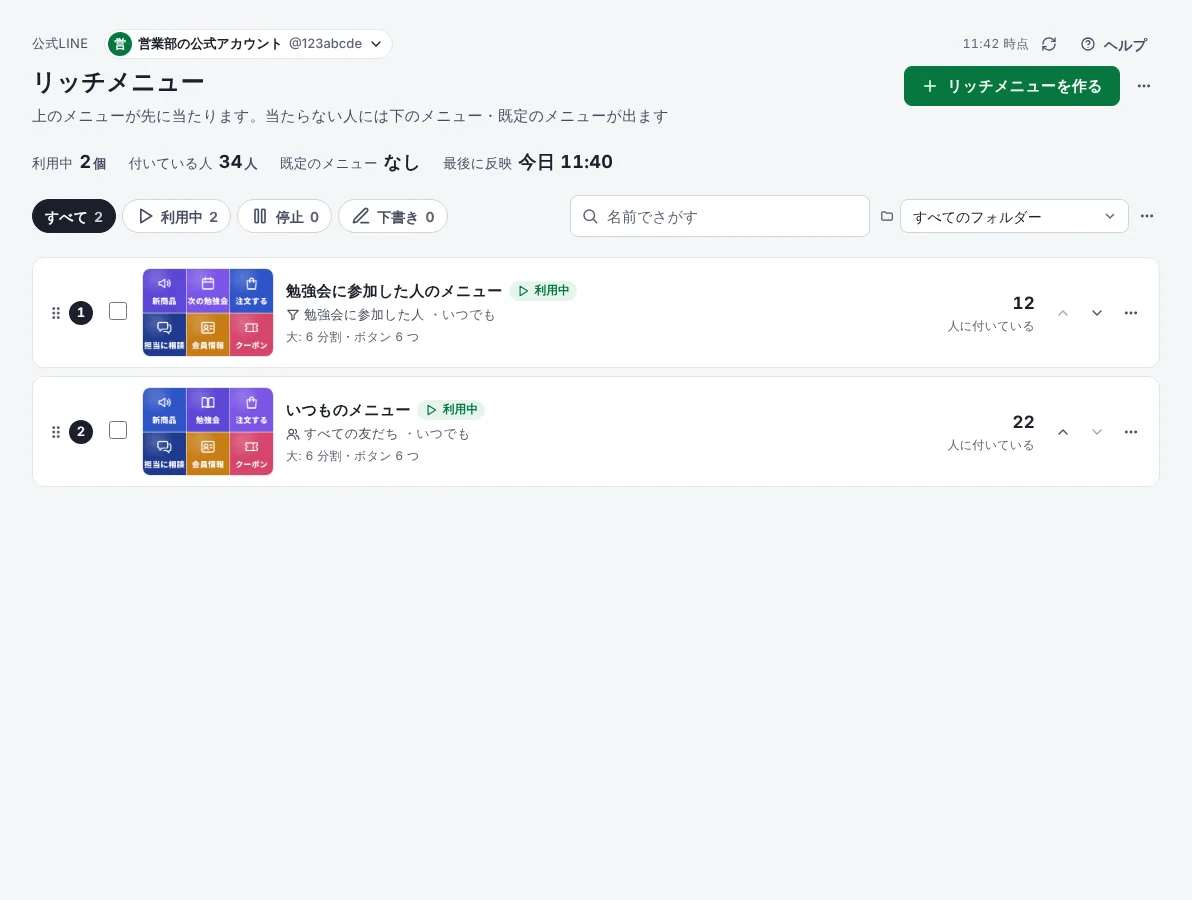Image resolution: width=1192 pixels, height=900 pixels.
Task: Click the 利用中 badge on いつものメニュー
Action: pos(451,410)
